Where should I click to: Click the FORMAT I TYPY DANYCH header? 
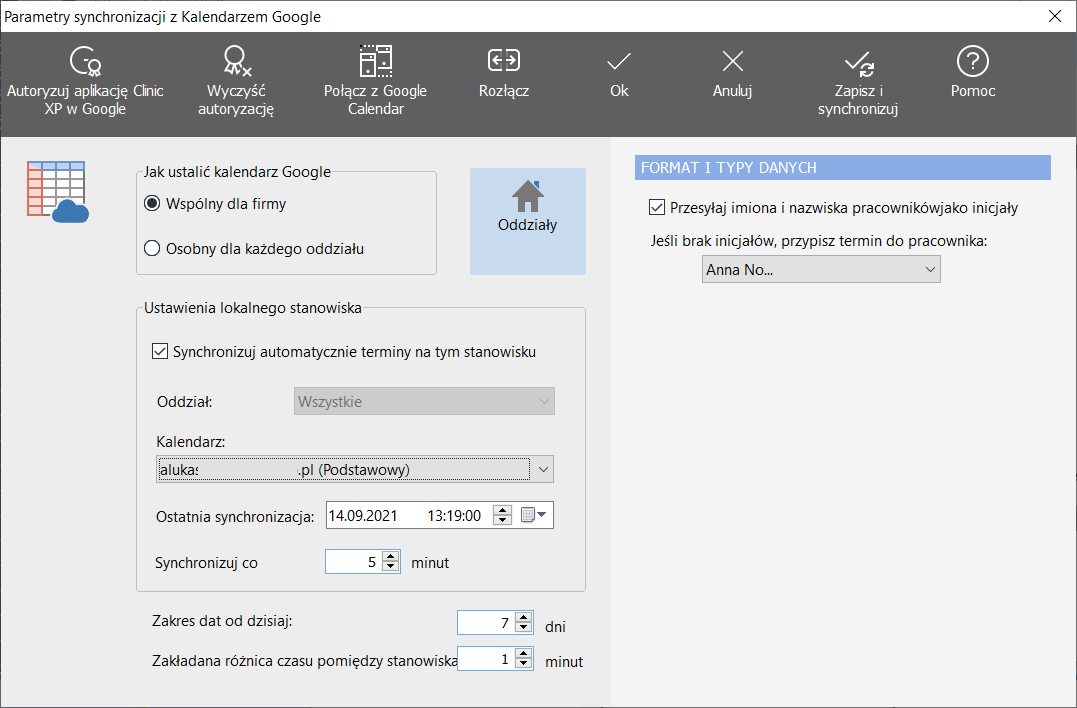tap(843, 168)
